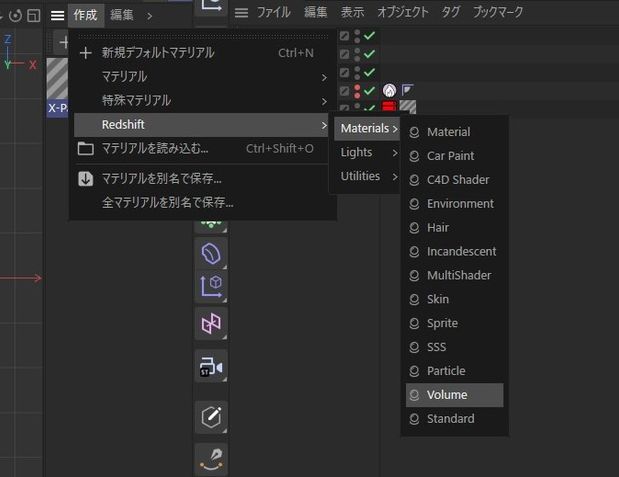The image size is (619, 477).
Task: Open the オブジェクト menu
Action: click(403, 12)
